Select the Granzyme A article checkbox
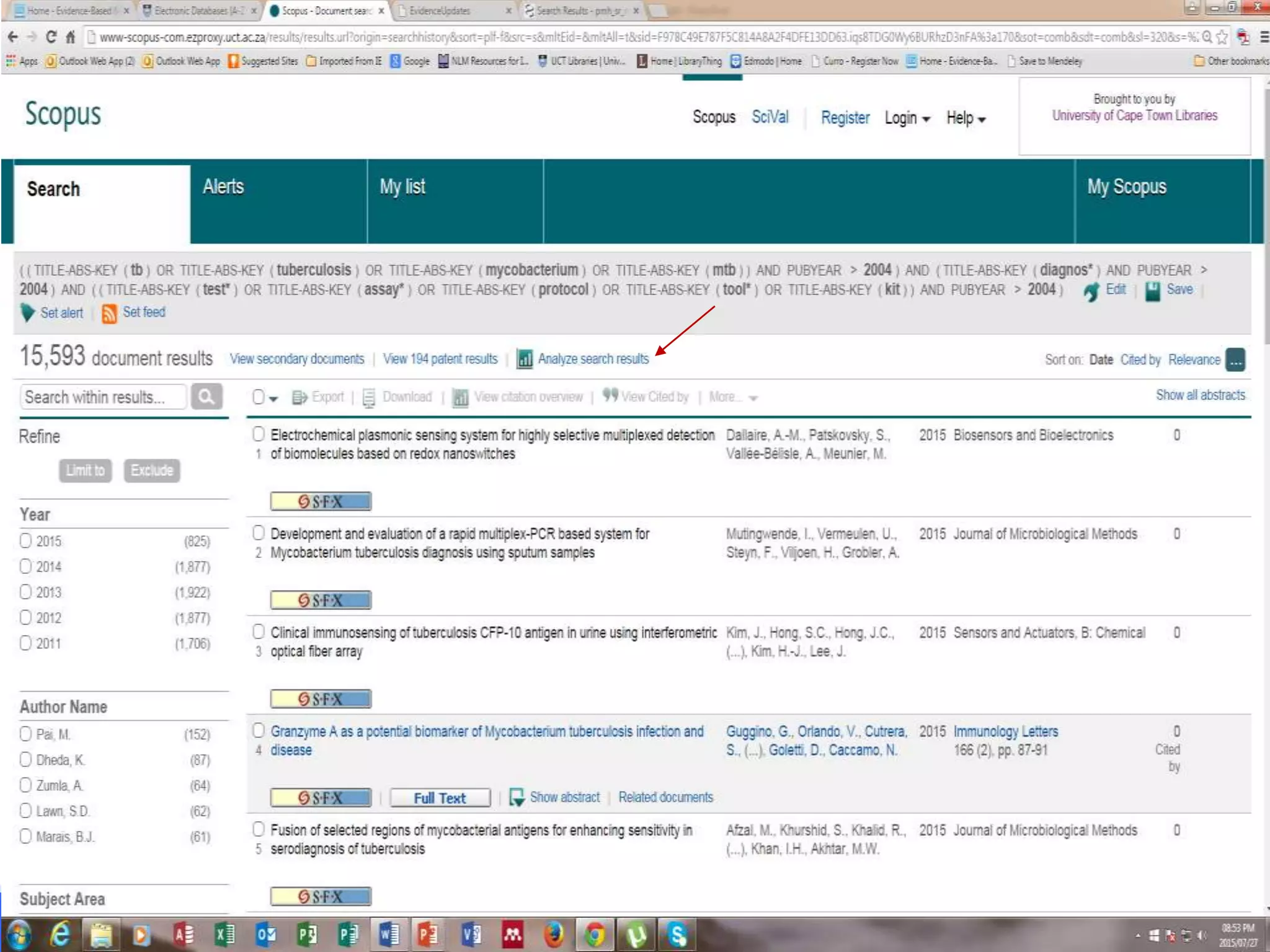This screenshot has width=1270, height=952. (x=259, y=731)
